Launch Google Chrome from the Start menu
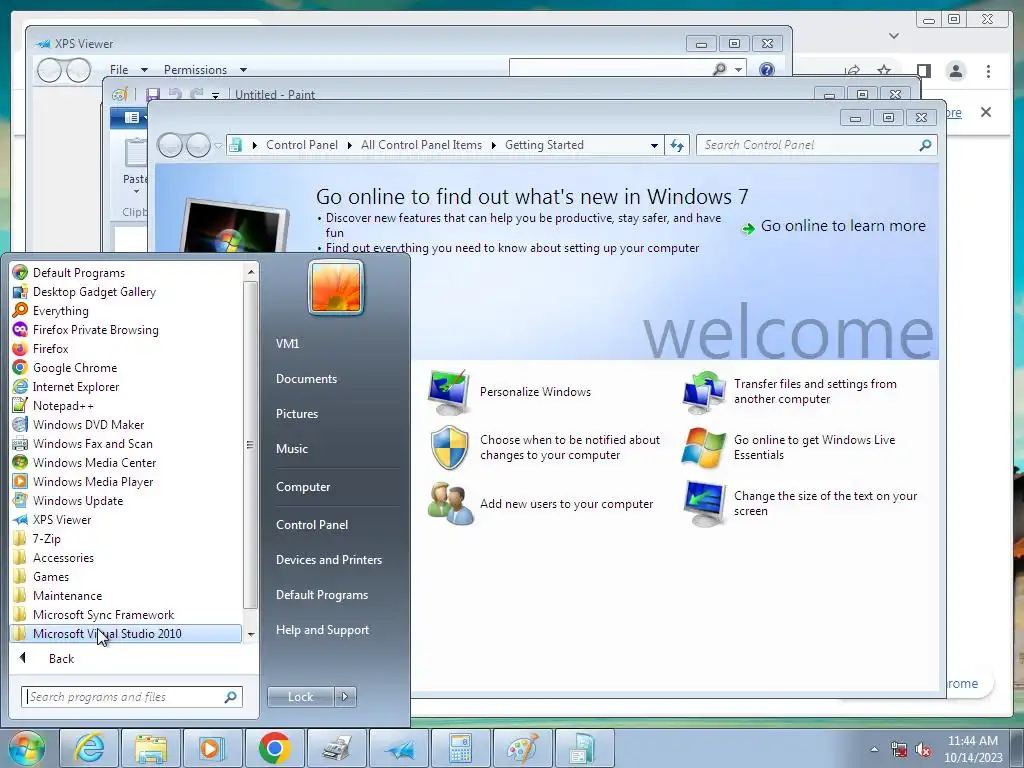1024x768 pixels. click(74, 368)
